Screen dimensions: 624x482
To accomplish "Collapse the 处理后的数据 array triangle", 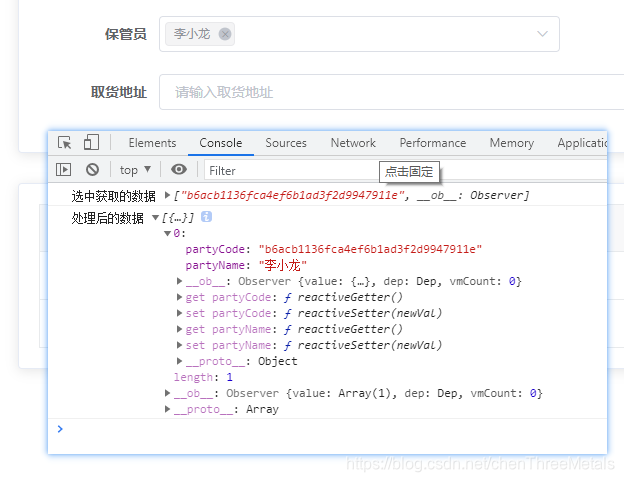I will (156, 218).
